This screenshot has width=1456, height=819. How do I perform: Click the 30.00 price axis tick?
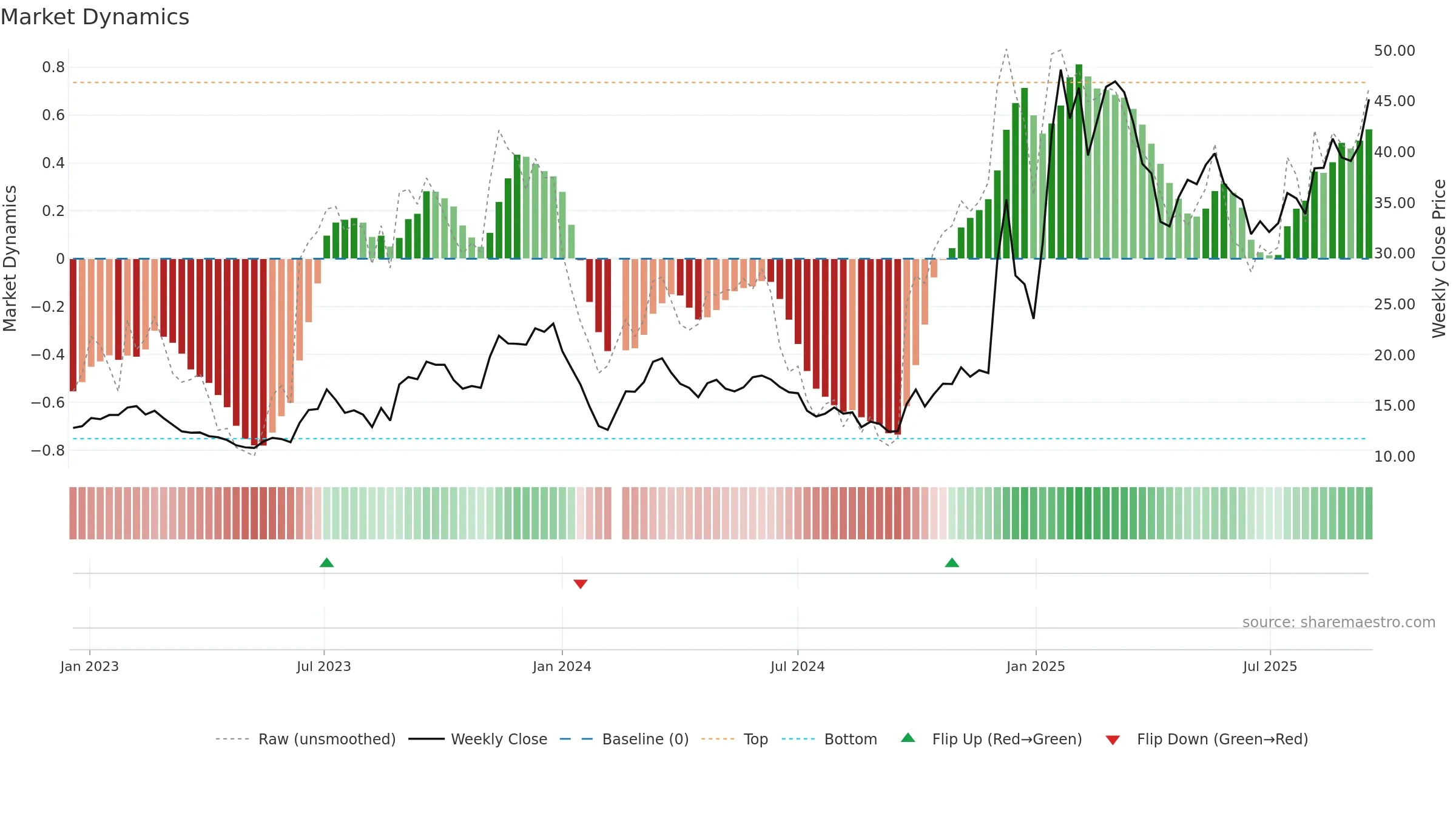(1394, 253)
